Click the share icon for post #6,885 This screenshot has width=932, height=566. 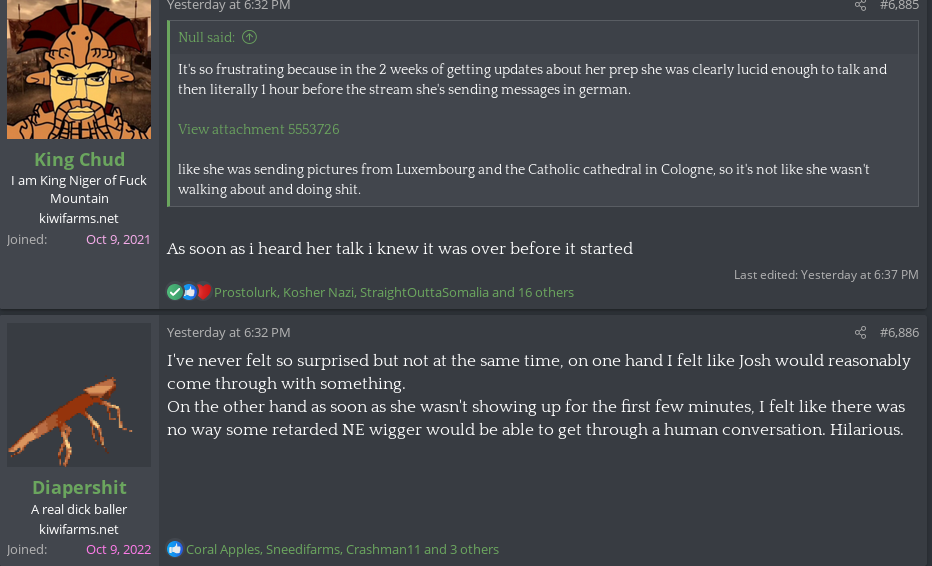[860, 6]
